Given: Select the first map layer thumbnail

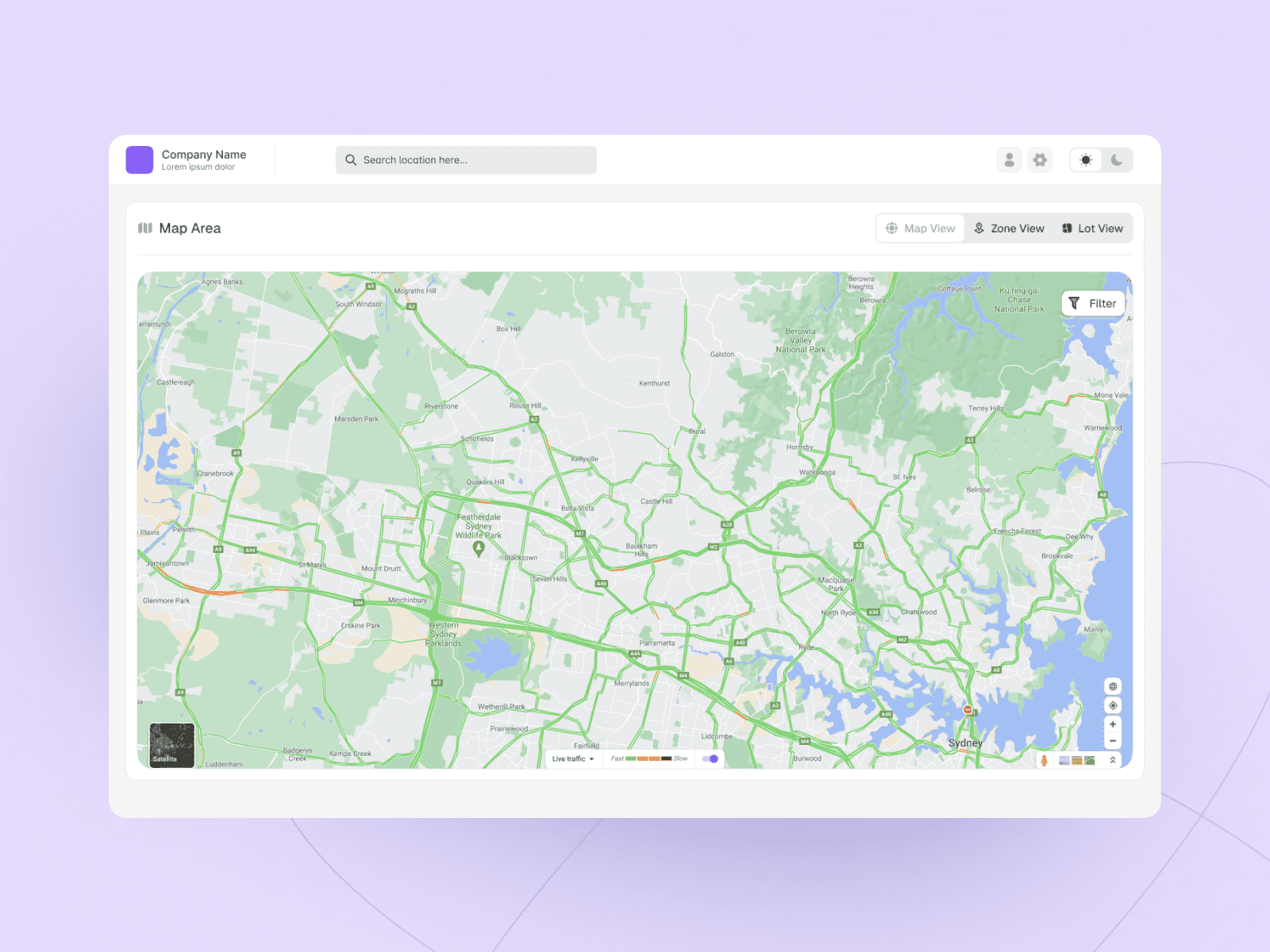Looking at the screenshot, I should click(x=1064, y=760).
